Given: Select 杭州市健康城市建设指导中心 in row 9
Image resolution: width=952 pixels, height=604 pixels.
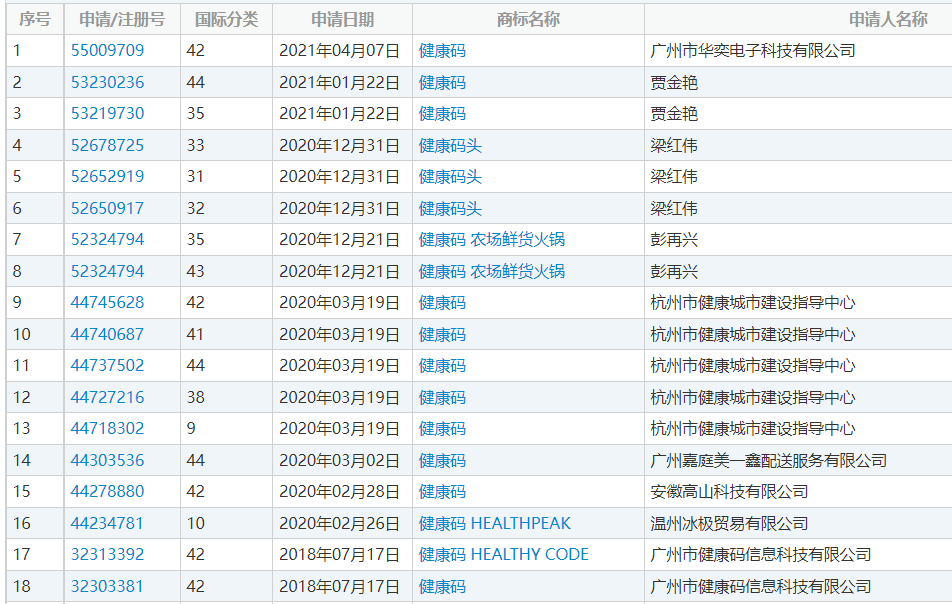Looking at the screenshot, I should pos(753,302).
